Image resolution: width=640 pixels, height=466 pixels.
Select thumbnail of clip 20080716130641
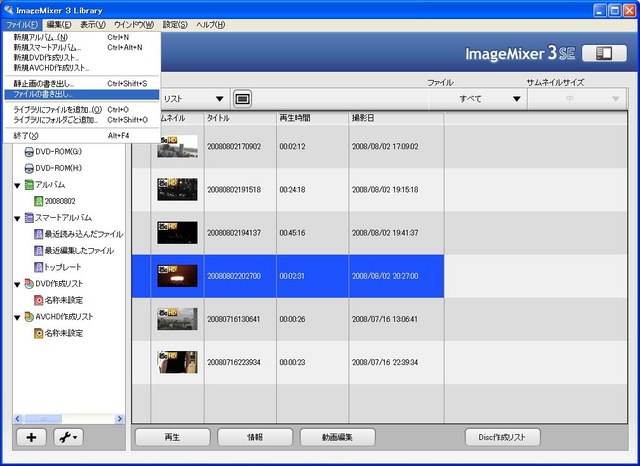pyautogui.click(x=178, y=319)
